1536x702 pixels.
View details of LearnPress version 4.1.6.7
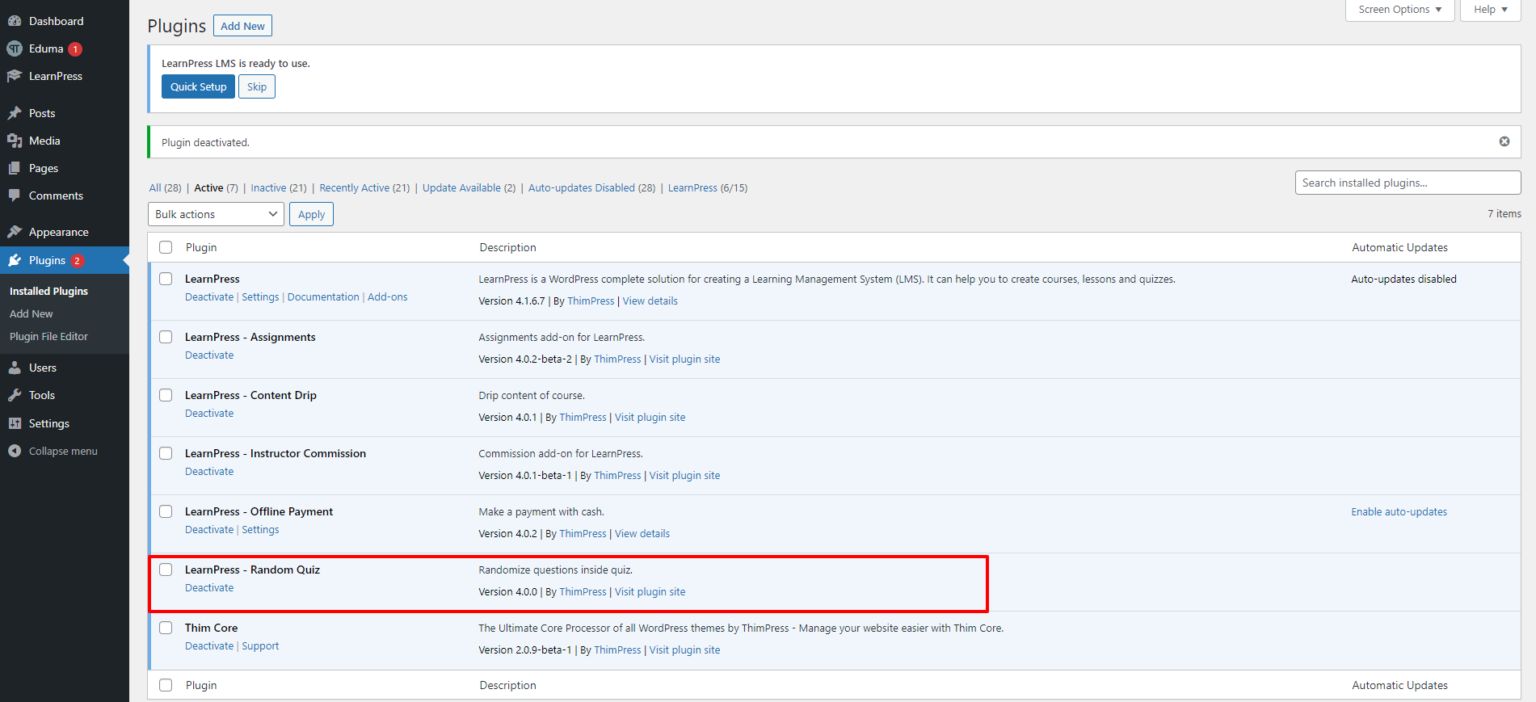click(x=650, y=301)
